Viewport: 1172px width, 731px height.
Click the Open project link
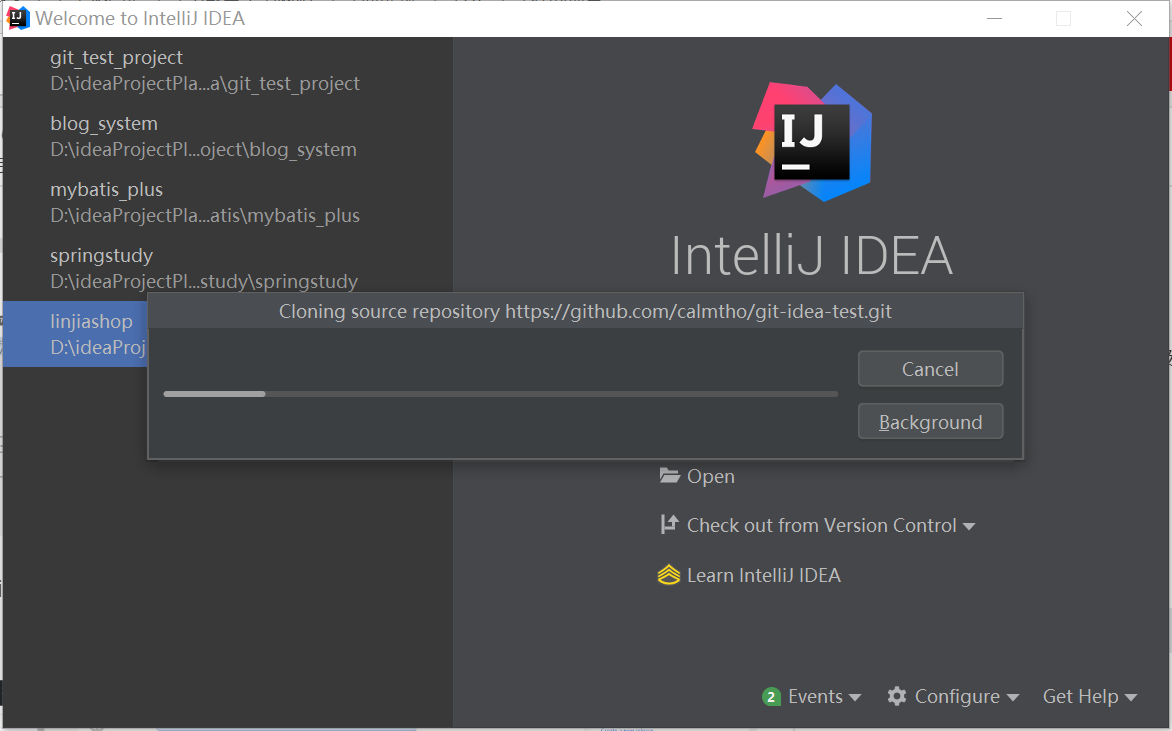click(710, 476)
